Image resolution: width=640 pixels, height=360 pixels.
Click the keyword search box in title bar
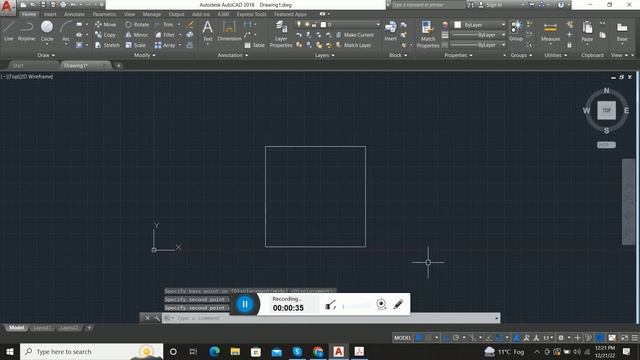click(428, 5)
